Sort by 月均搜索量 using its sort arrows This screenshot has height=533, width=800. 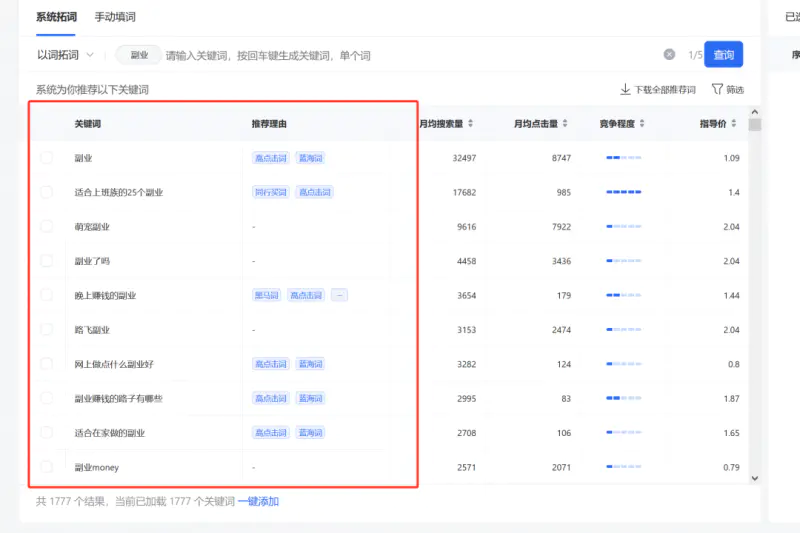point(471,124)
